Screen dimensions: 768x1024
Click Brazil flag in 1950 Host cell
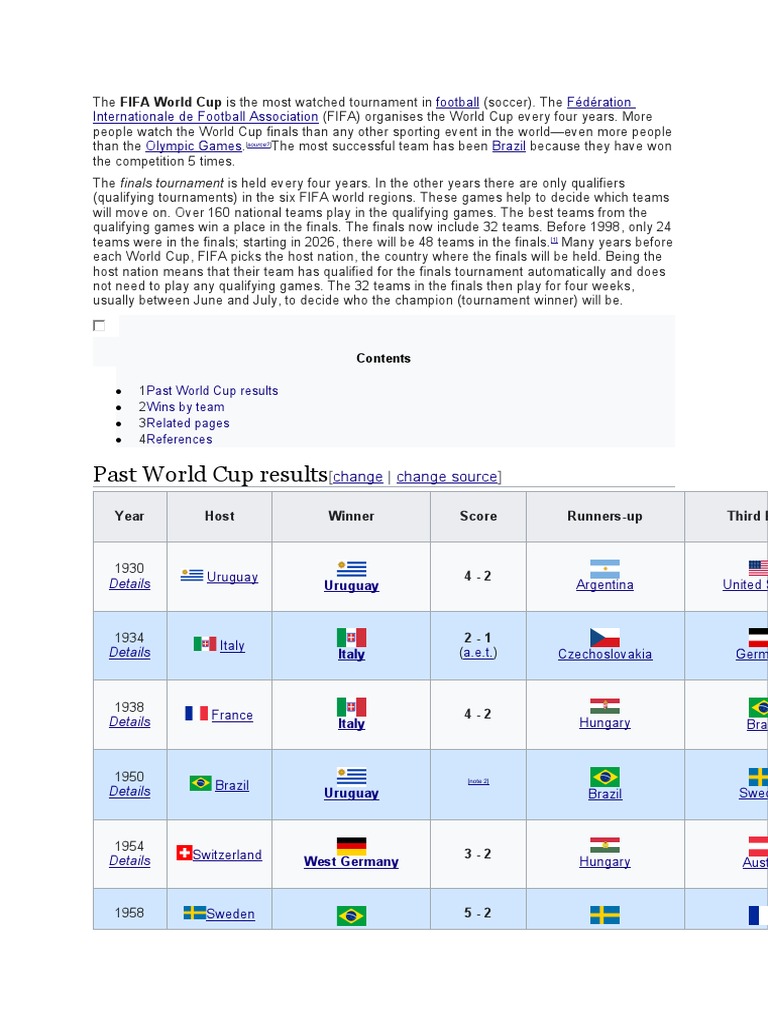click(200, 783)
